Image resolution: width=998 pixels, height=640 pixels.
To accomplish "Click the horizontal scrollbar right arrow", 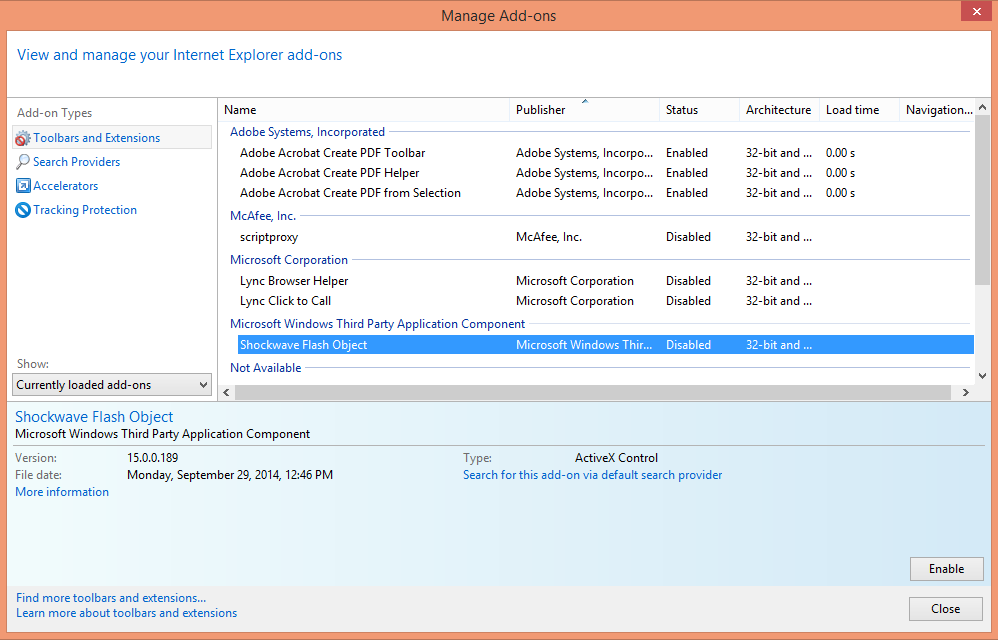I will 966,393.
